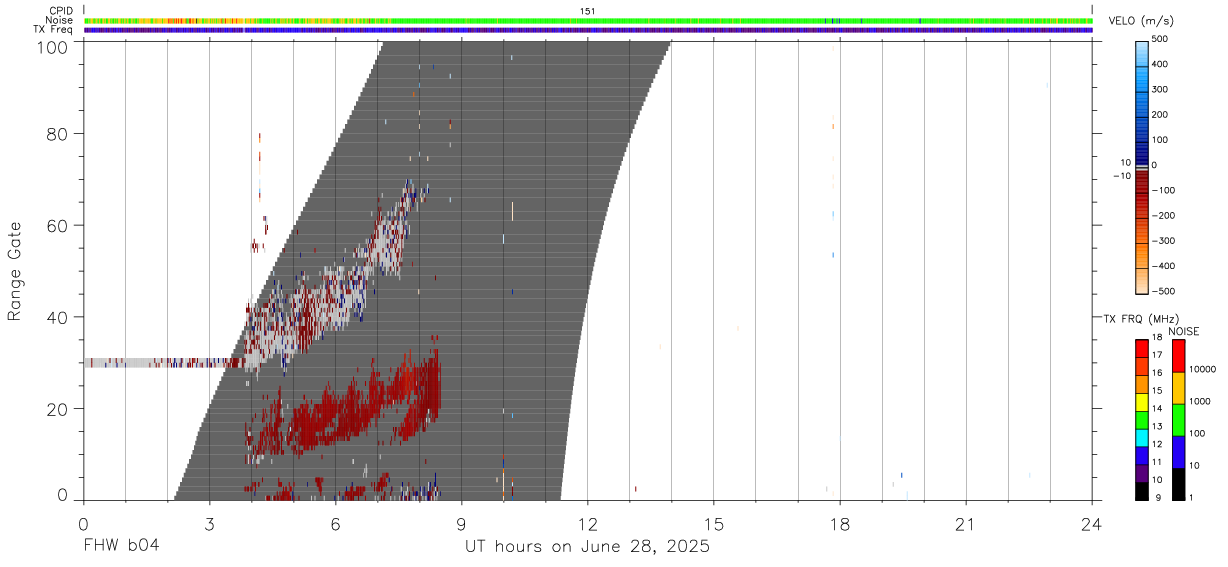
Task: Click x-axis tick label 24
Action: pos(1092,524)
